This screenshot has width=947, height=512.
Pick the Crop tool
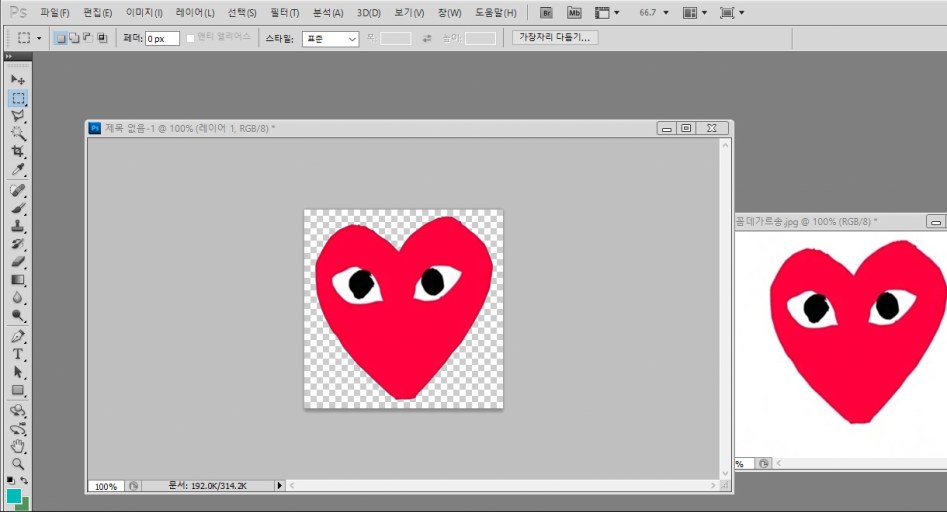(18, 152)
